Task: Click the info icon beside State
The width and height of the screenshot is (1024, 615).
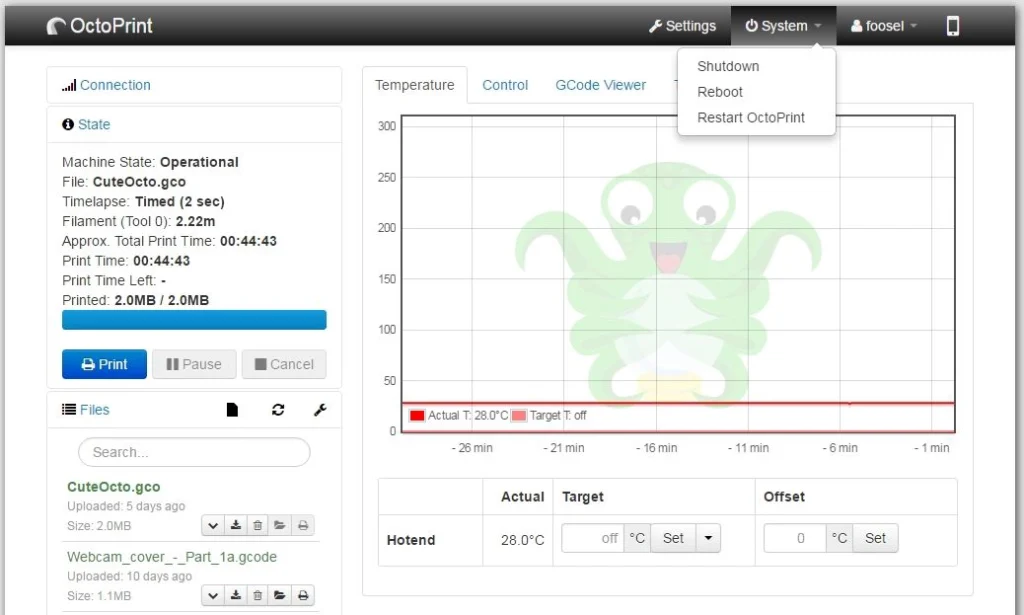Action: coord(68,124)
